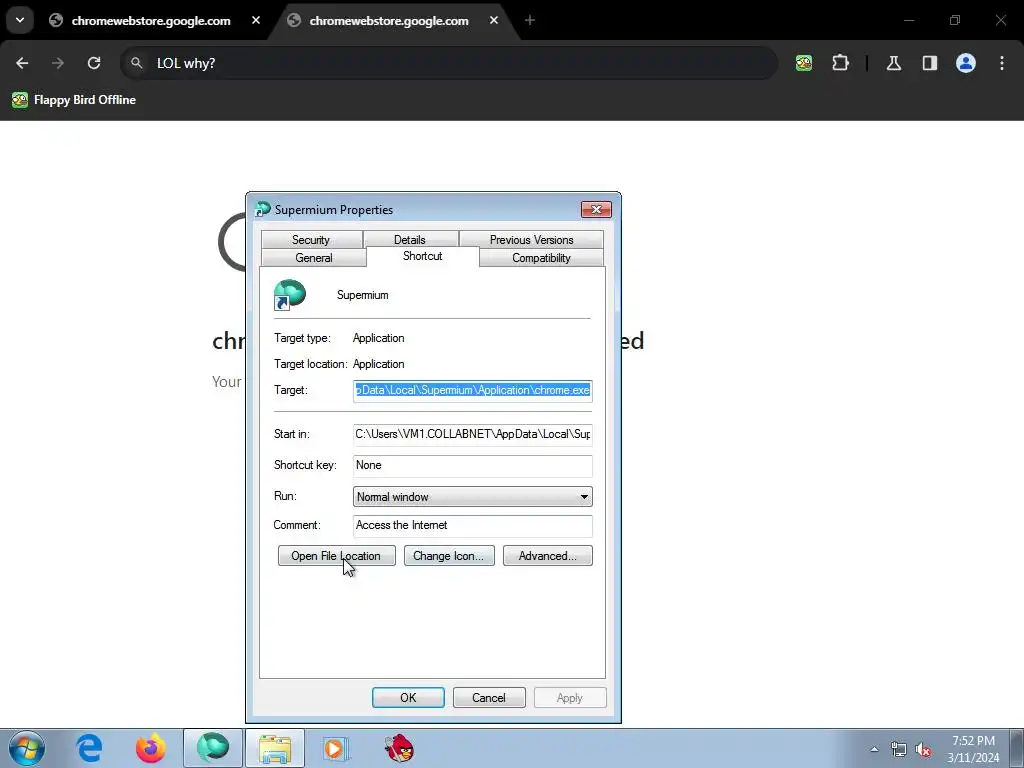1024x768 pixels.
Task: Close the first chromewebstore tab
Action: click(x=256, y=20)
